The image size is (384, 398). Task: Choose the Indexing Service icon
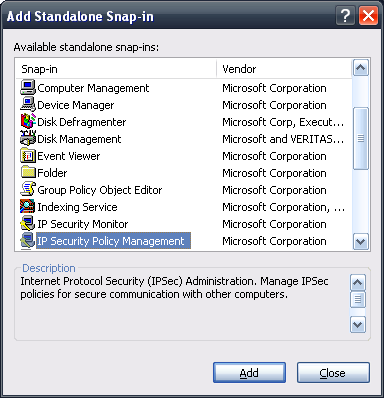click(x=28, y=207)
